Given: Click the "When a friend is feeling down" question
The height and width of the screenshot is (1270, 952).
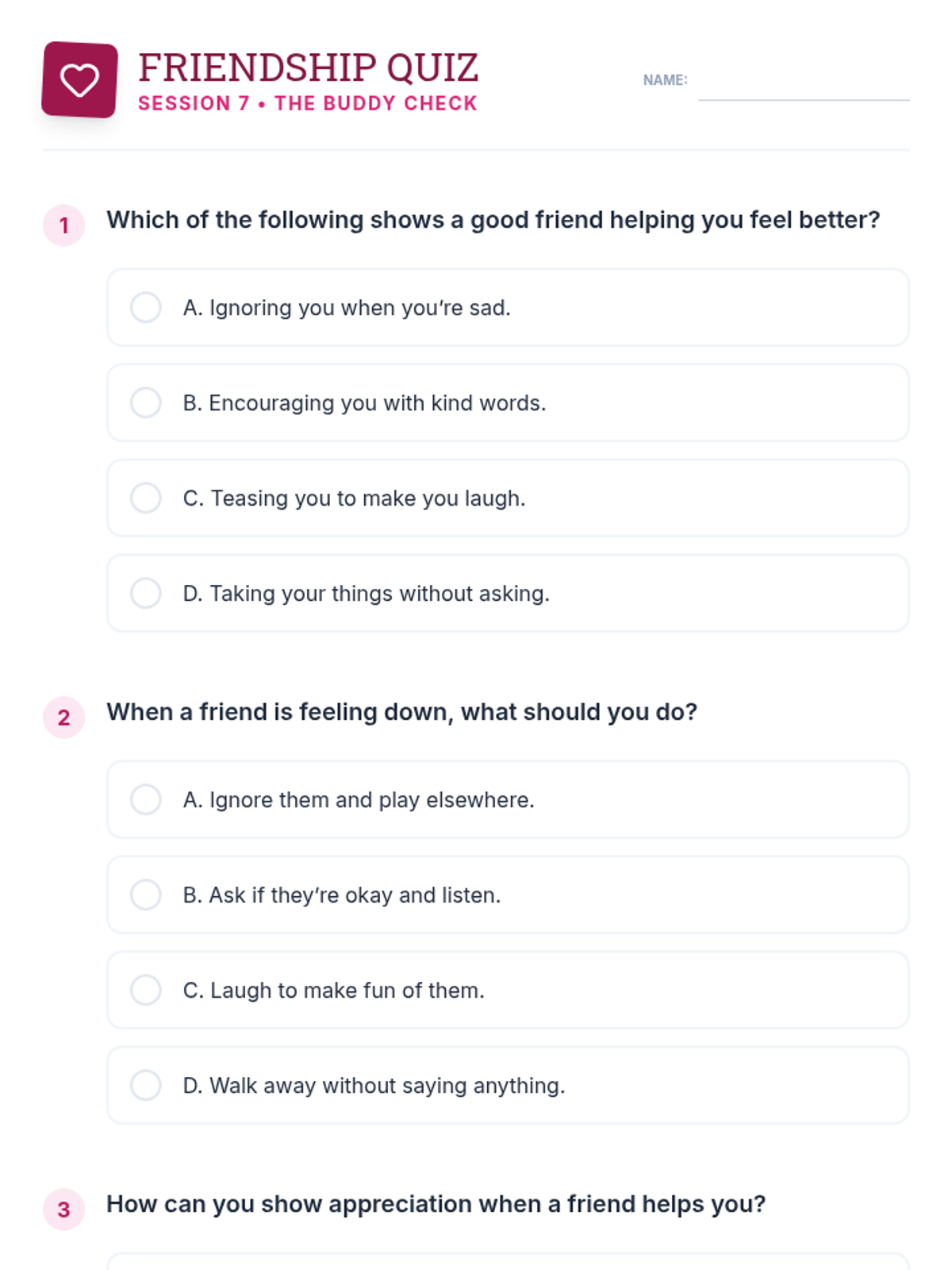Looking at the screenshot, I should (401, 712).
